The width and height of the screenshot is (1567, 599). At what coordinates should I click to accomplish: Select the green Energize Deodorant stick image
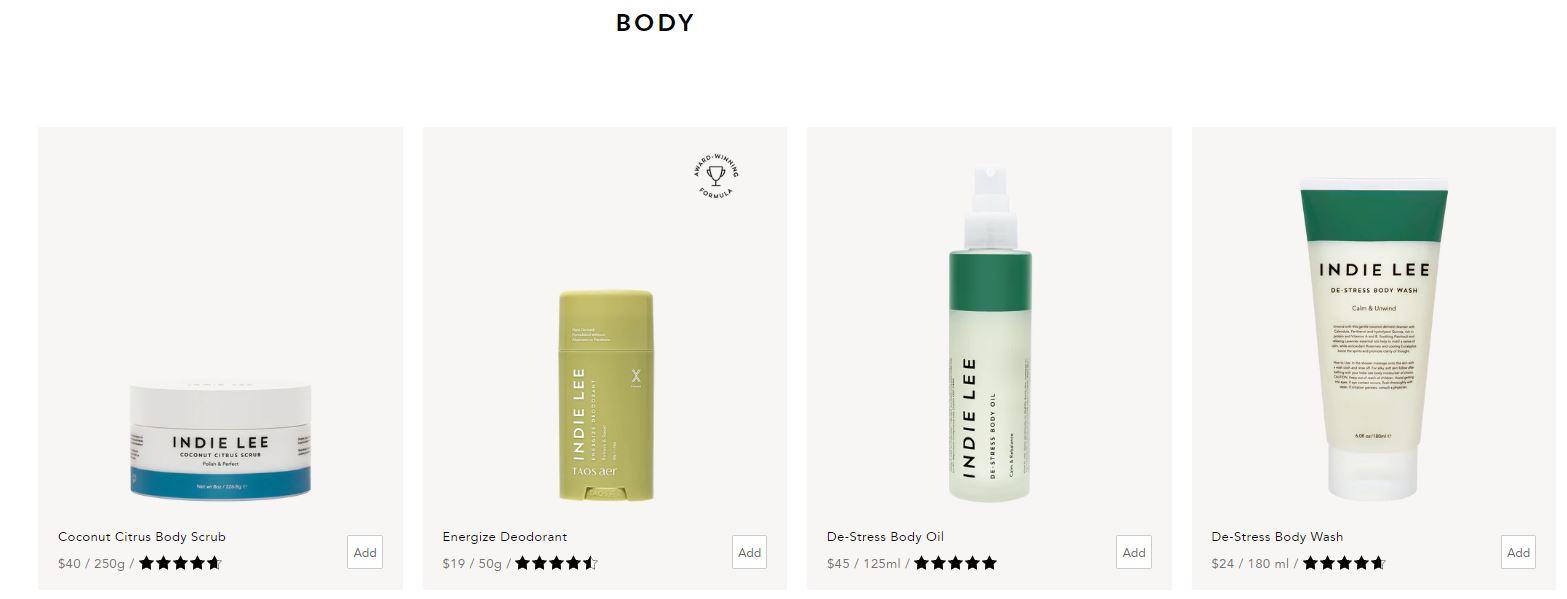pos(606,395)
